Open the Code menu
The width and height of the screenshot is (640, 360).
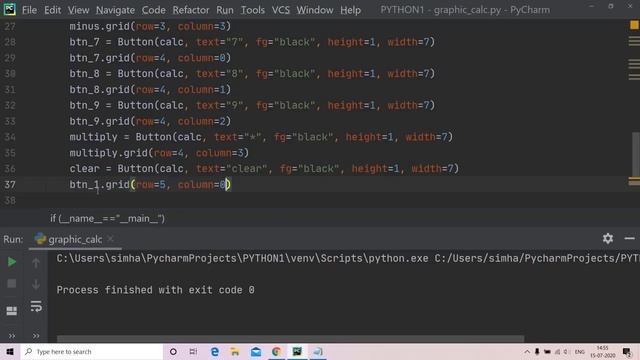point(153,10)
